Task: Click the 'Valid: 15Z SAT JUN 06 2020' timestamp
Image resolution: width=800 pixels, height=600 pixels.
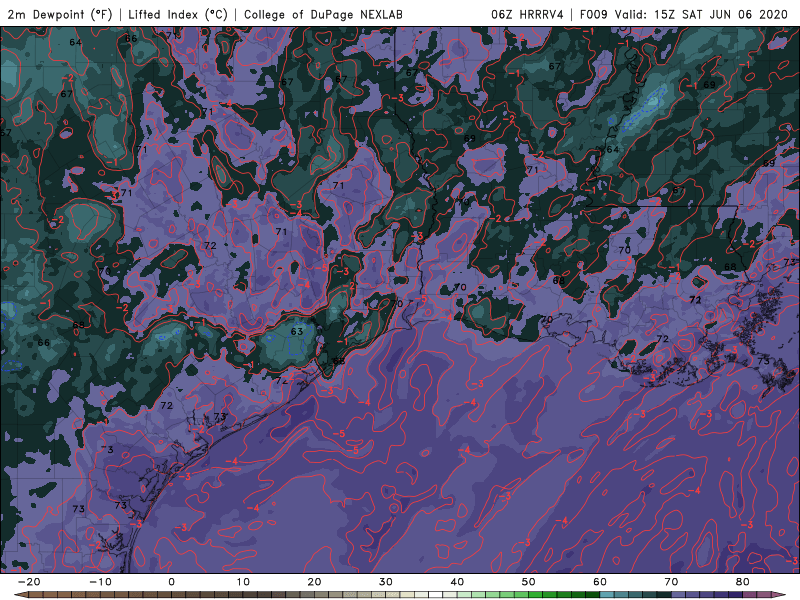Action: pos(702,15)
